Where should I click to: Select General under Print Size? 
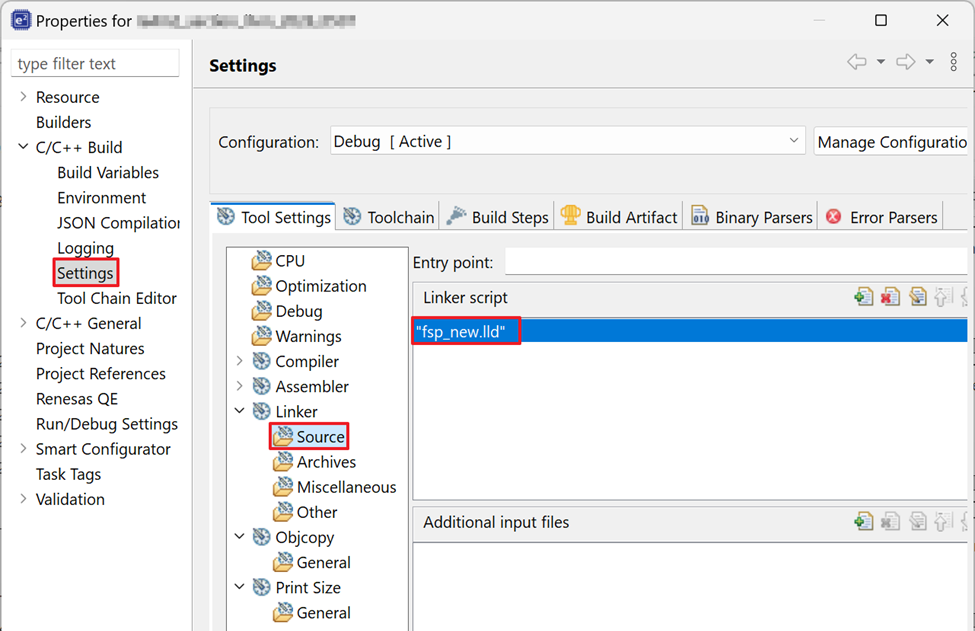coord(312,612)
